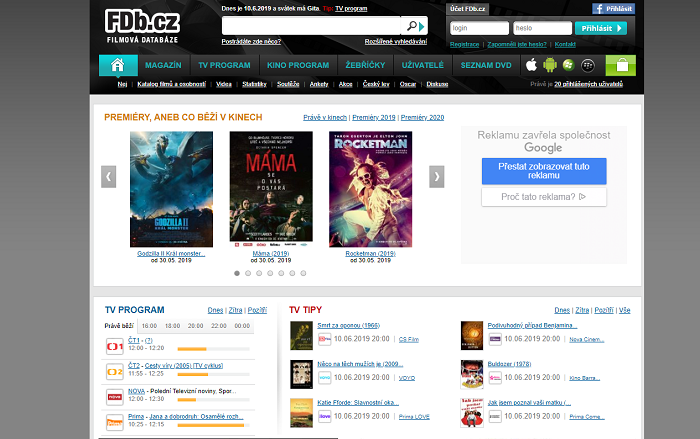The width and height of the screenshot is (700, 439).
Task: Show previous premieres with left arrow
Action: (x=109, y=177)
